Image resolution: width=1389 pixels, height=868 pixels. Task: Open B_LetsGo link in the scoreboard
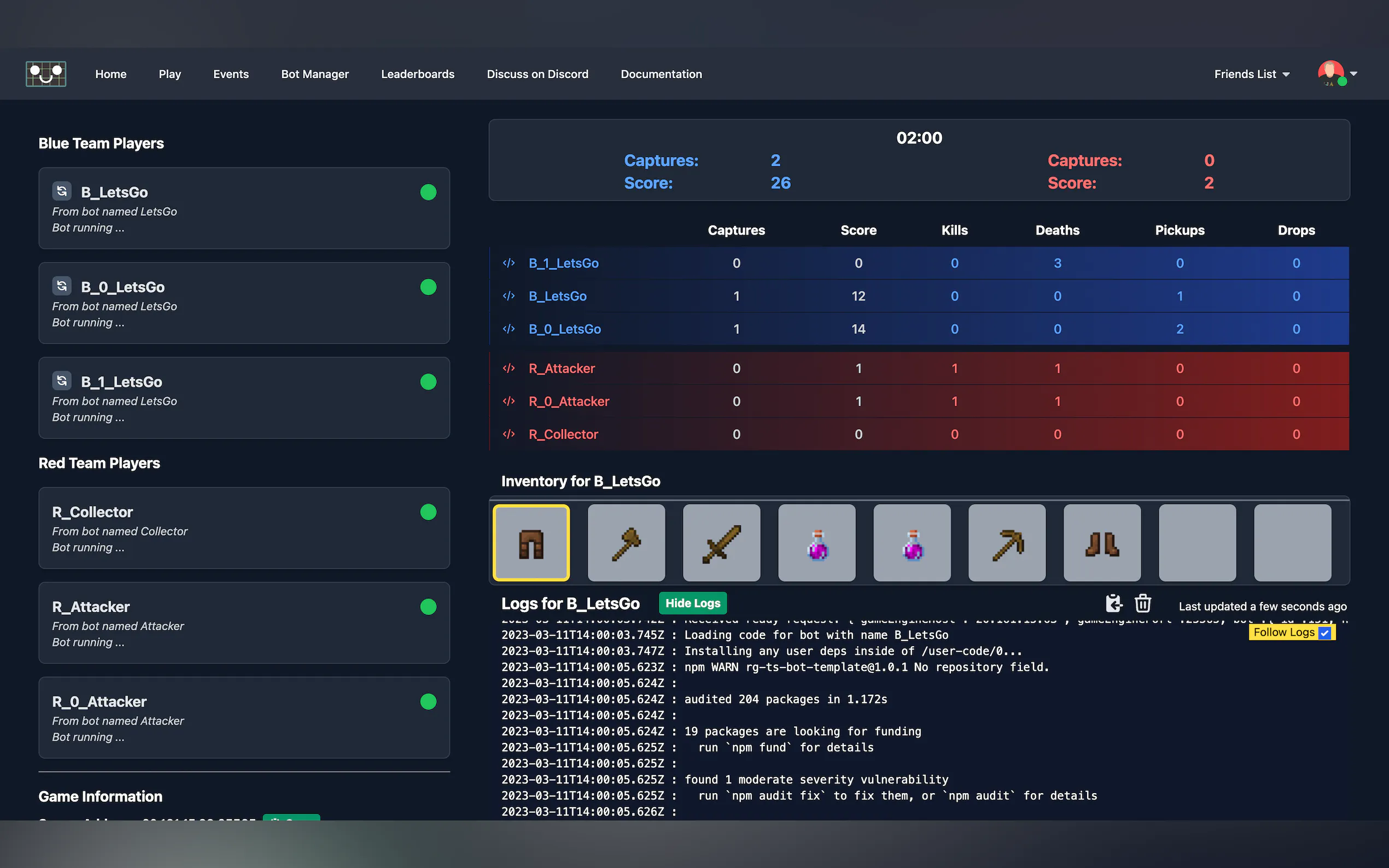pyautogui.click(x=557, y=296)
